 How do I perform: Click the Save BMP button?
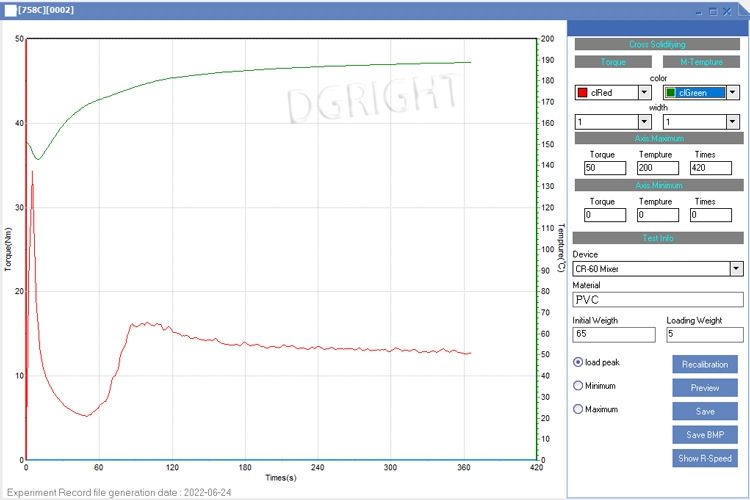[705, 435]
